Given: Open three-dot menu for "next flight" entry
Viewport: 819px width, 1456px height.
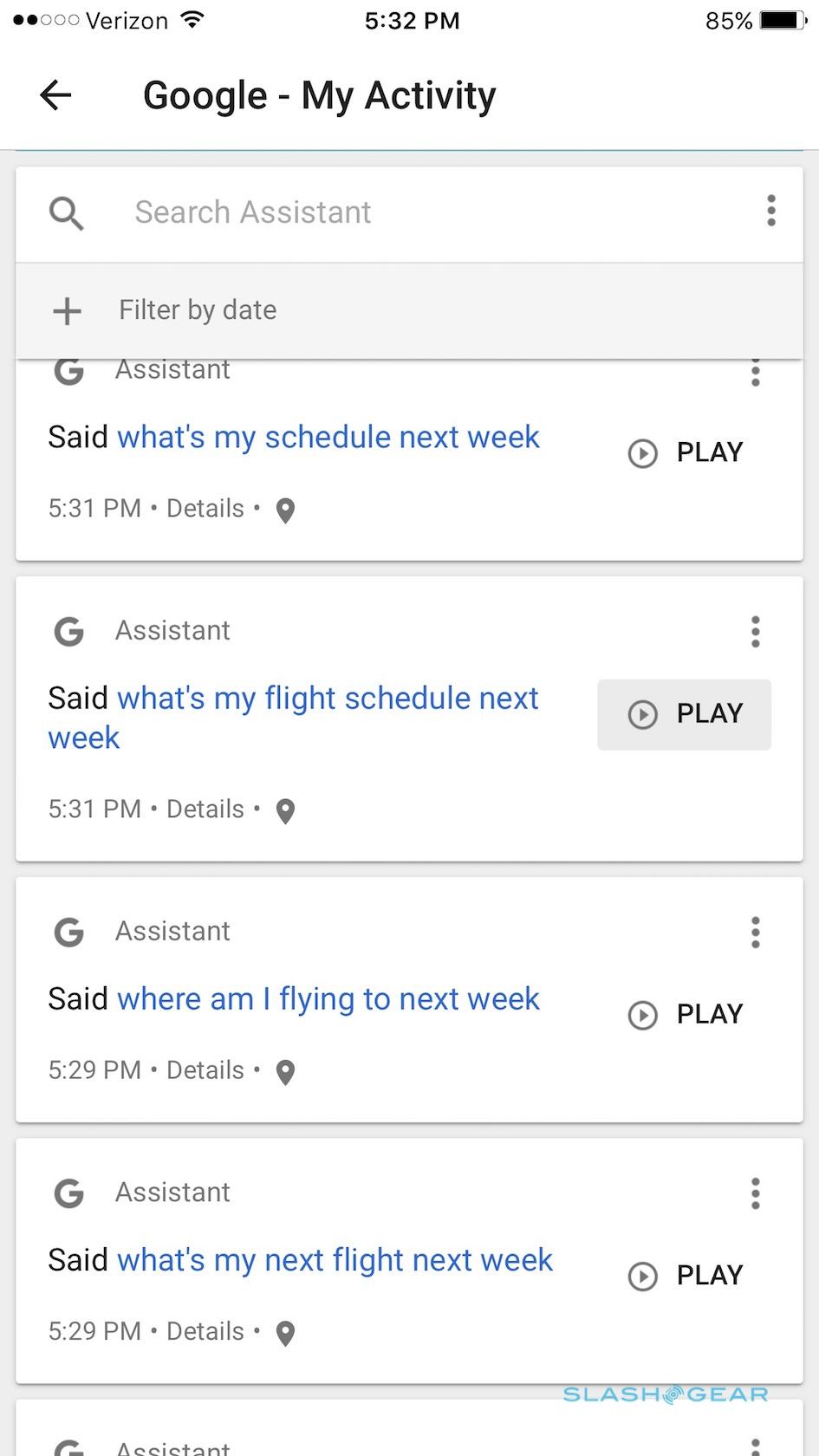Looking at the screenshot, I should point(756,1193).
